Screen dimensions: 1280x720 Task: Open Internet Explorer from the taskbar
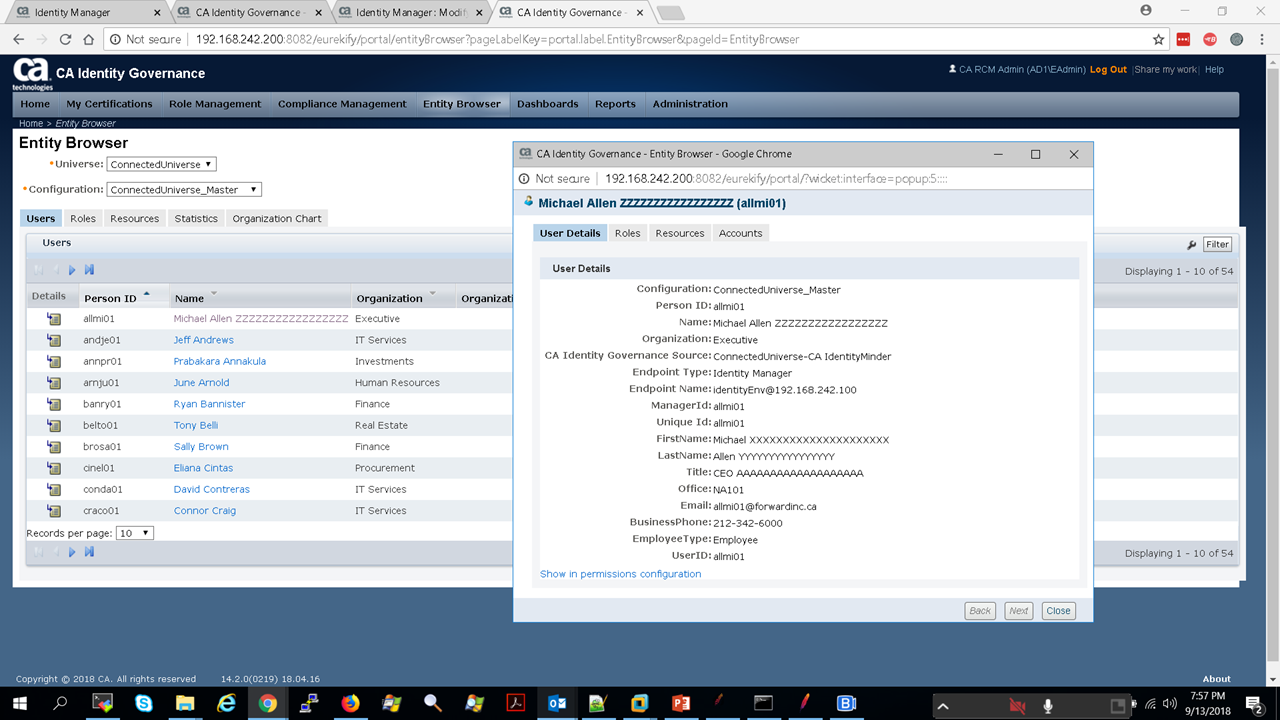point(226,704)
